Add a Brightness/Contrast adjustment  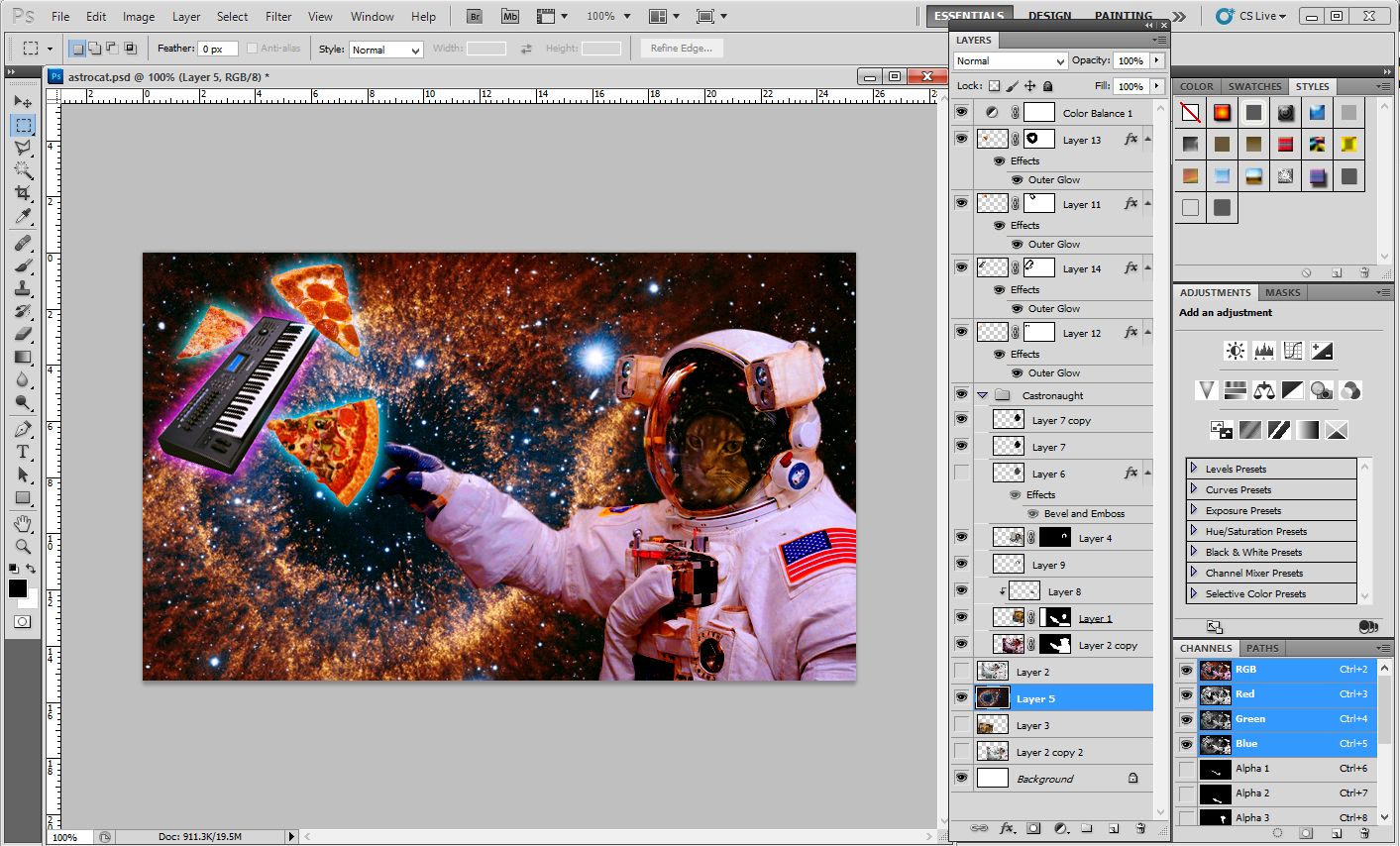point(1235,351)
